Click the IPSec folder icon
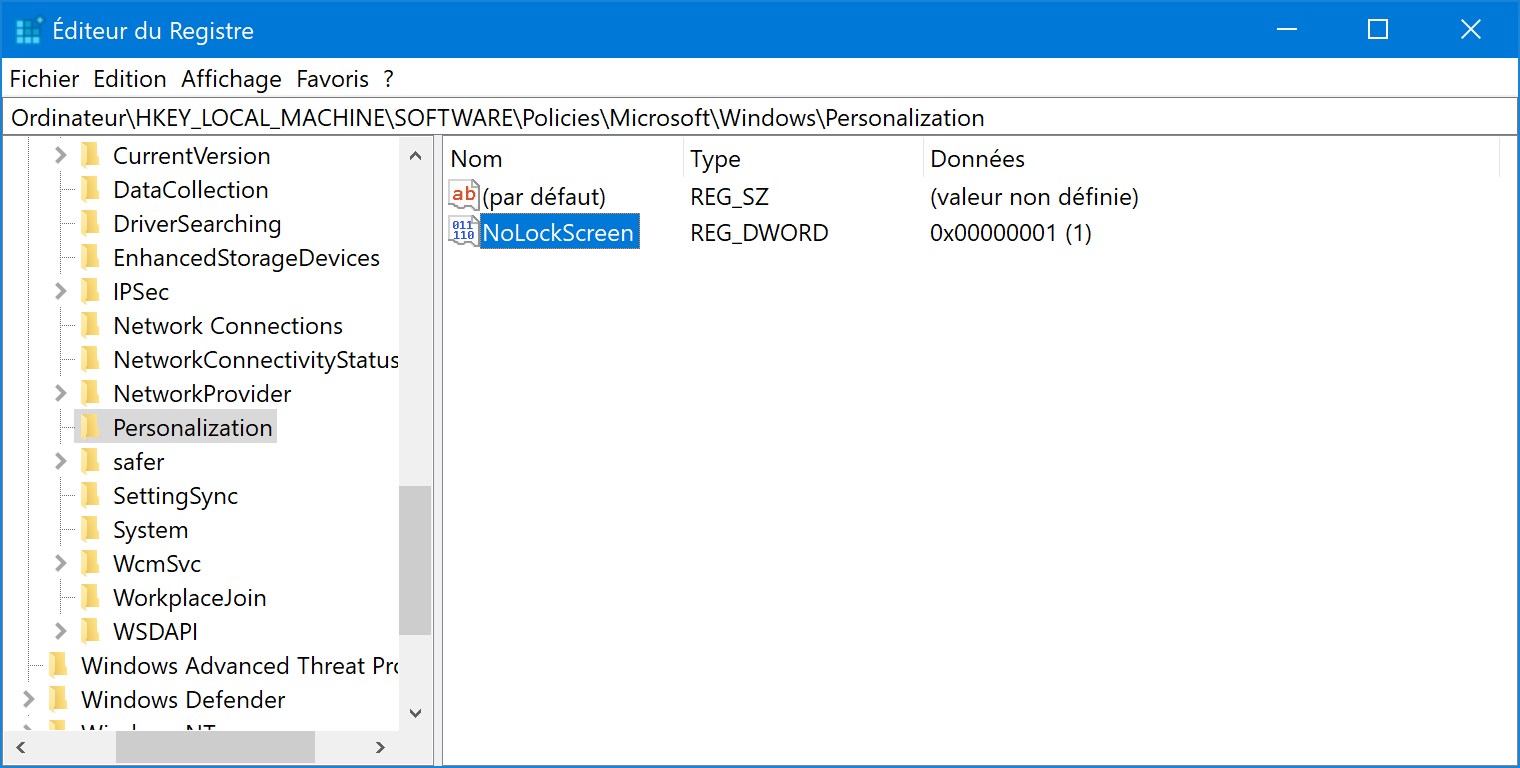The height and width of the screenshot is (768, 1520). click(x=90, y=291)
